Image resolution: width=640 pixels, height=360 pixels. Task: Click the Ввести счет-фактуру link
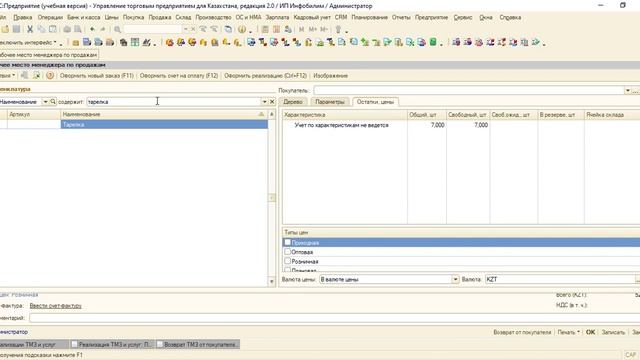click(56, 306)
